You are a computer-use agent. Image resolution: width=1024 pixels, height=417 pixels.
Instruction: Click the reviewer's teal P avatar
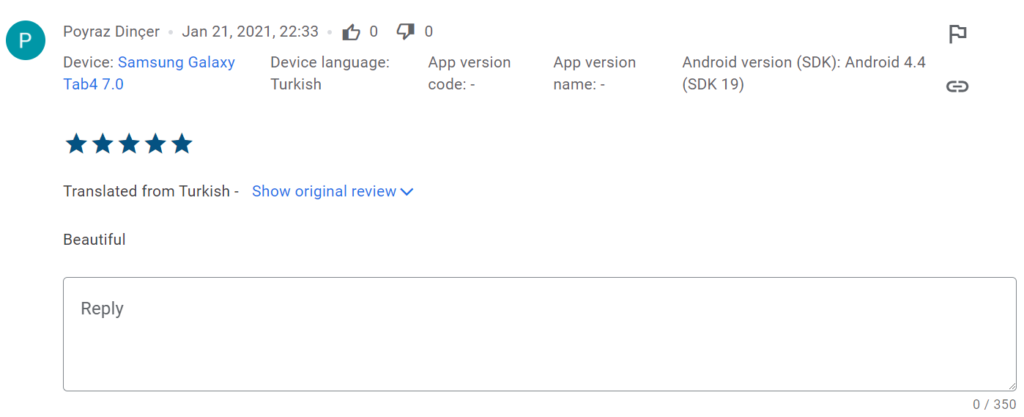pos(26,41)
